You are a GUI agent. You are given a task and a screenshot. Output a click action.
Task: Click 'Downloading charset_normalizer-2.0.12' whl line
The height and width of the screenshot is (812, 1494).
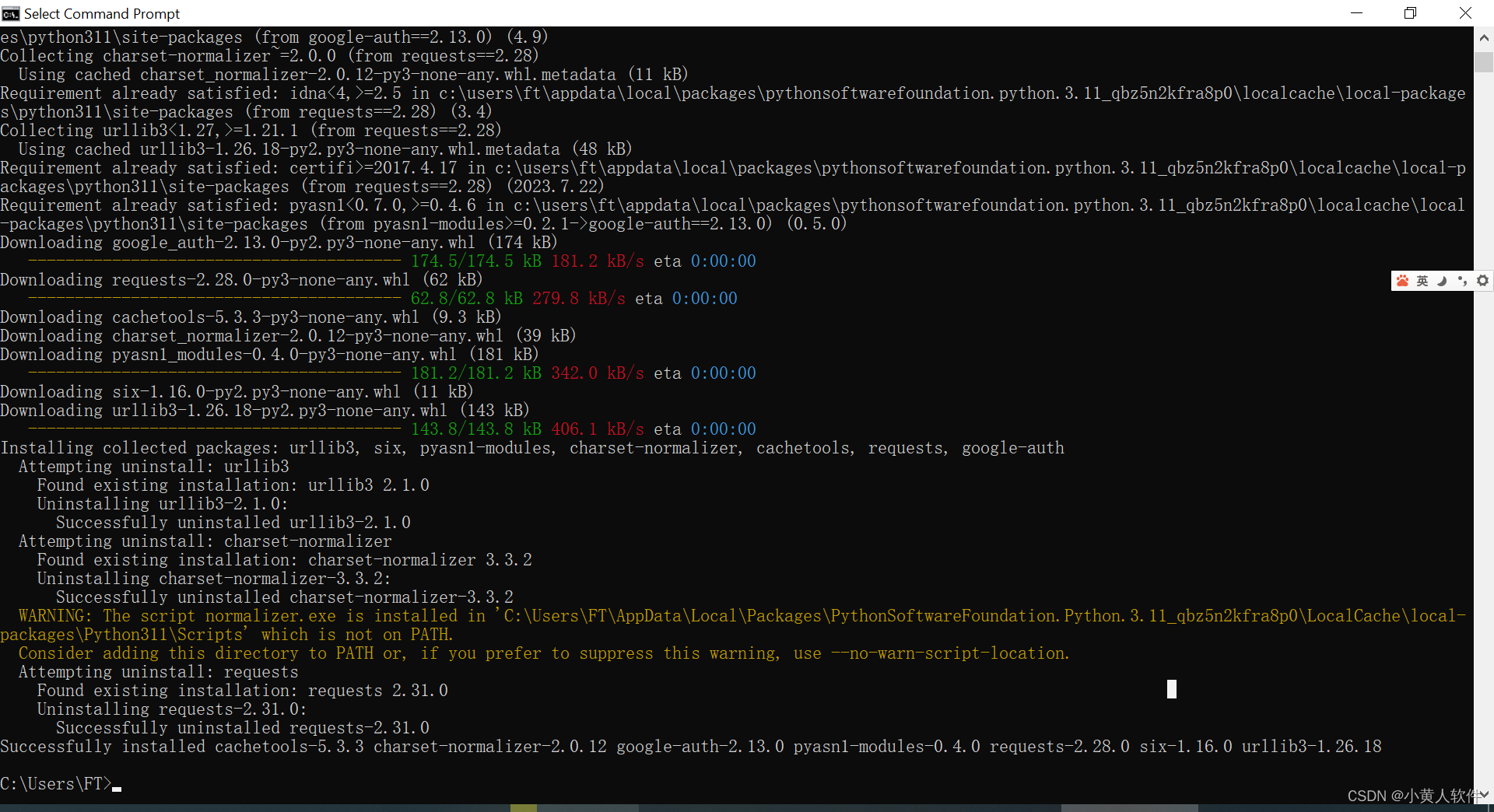point(288,336)
